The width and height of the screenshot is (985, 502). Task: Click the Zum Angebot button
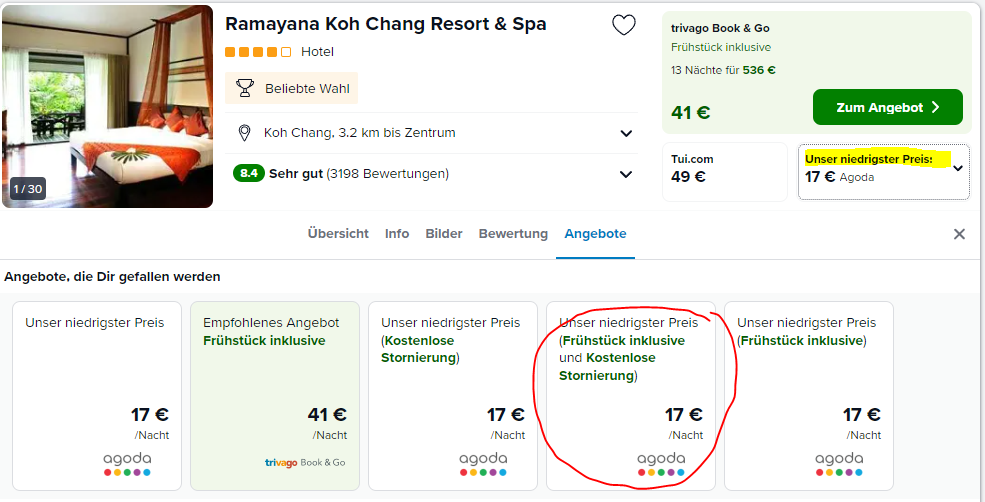pyautogui.click(x=887, y=107)
